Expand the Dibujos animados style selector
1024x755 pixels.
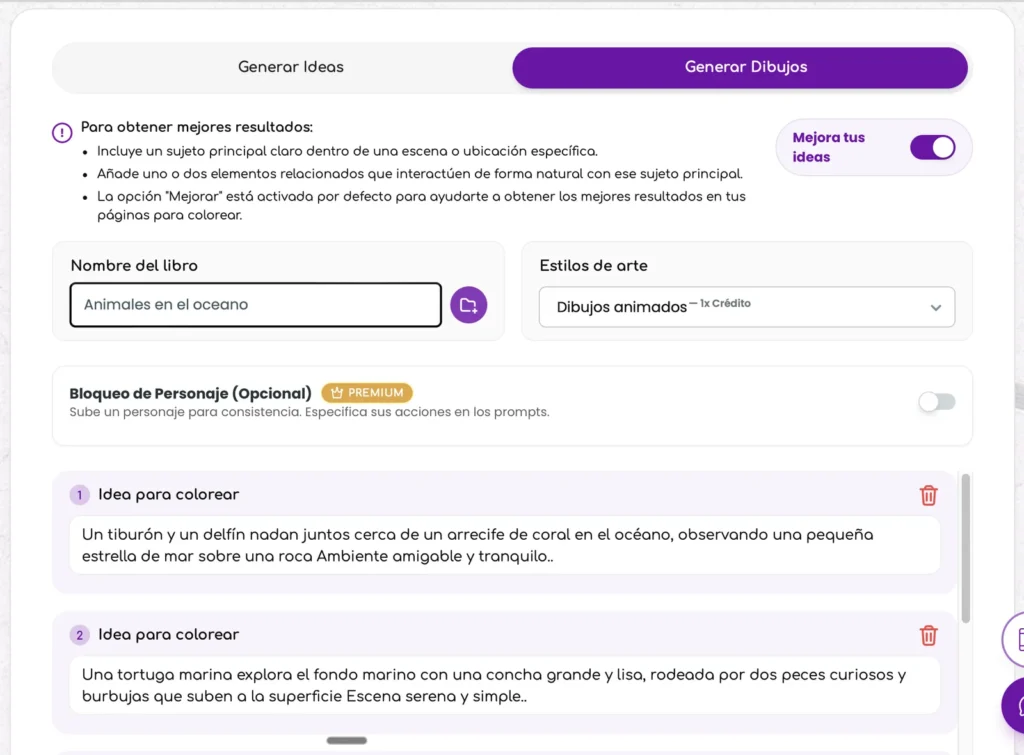pos(746,307)
